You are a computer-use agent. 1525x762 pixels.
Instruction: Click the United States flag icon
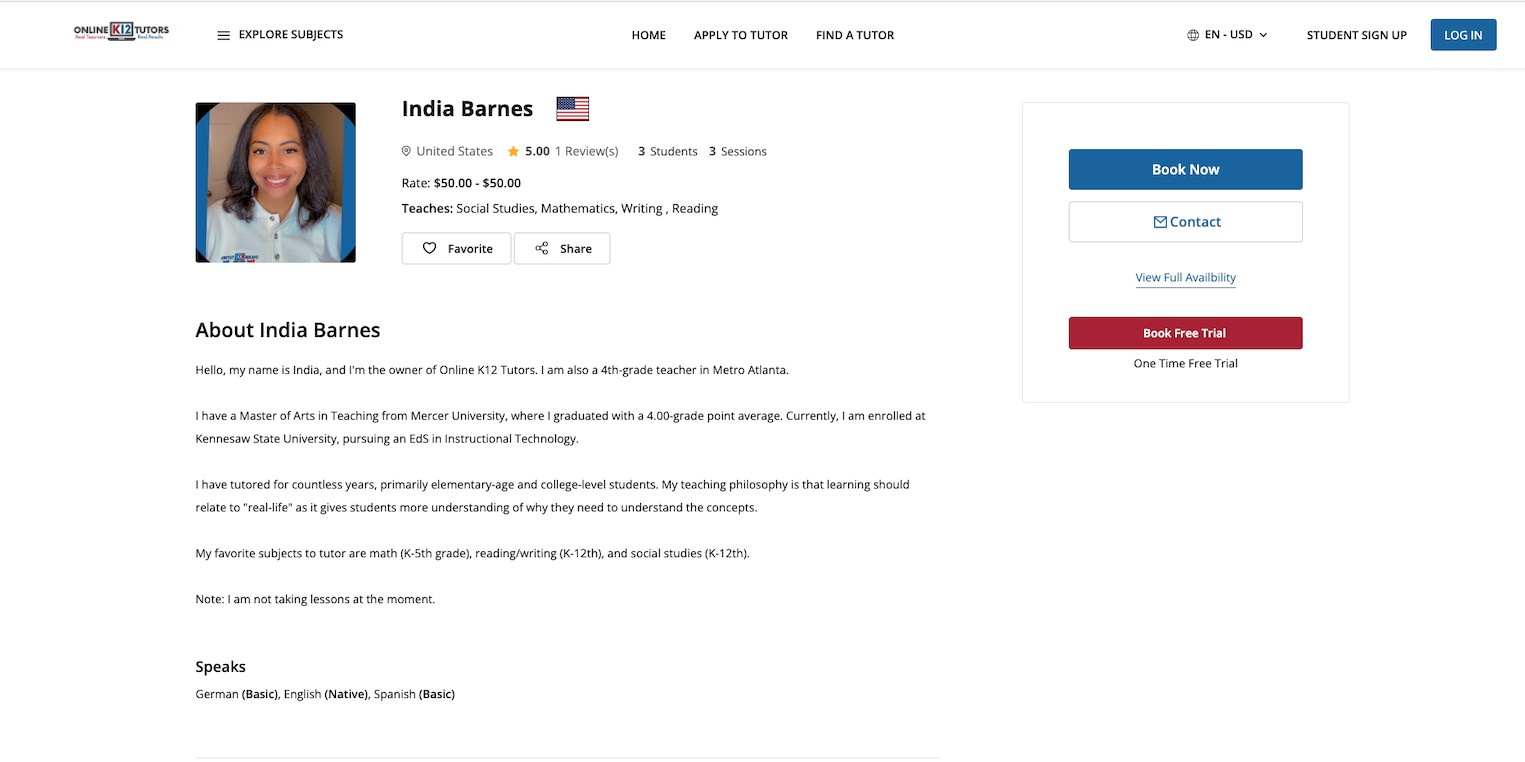[572, 108]
